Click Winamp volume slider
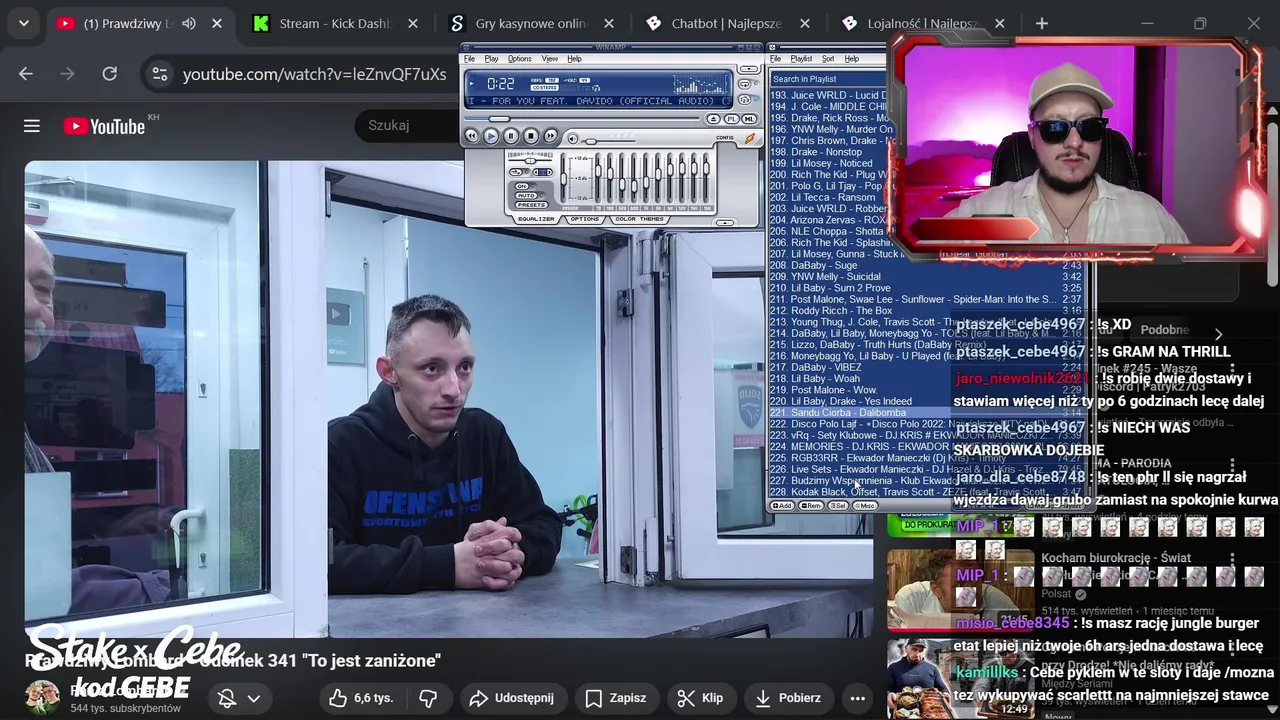1280x720 pixels. 609,141
